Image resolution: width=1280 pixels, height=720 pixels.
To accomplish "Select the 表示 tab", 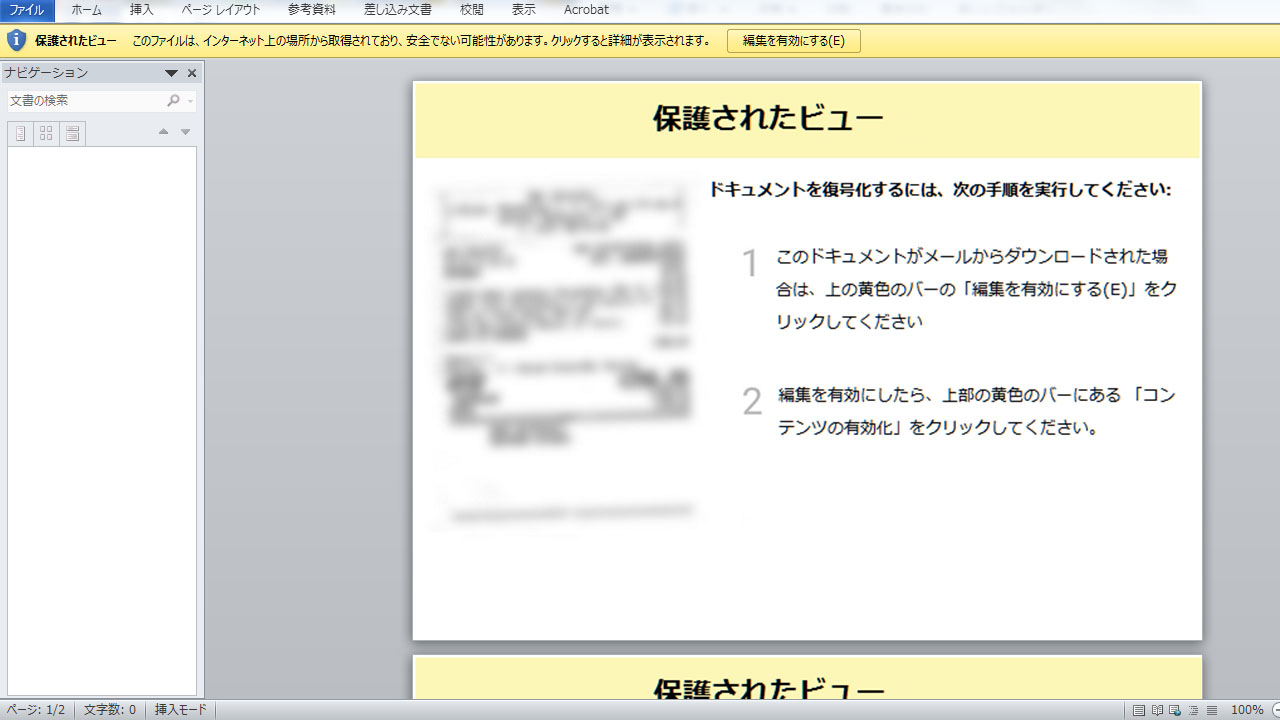I will tap(523, 10).
